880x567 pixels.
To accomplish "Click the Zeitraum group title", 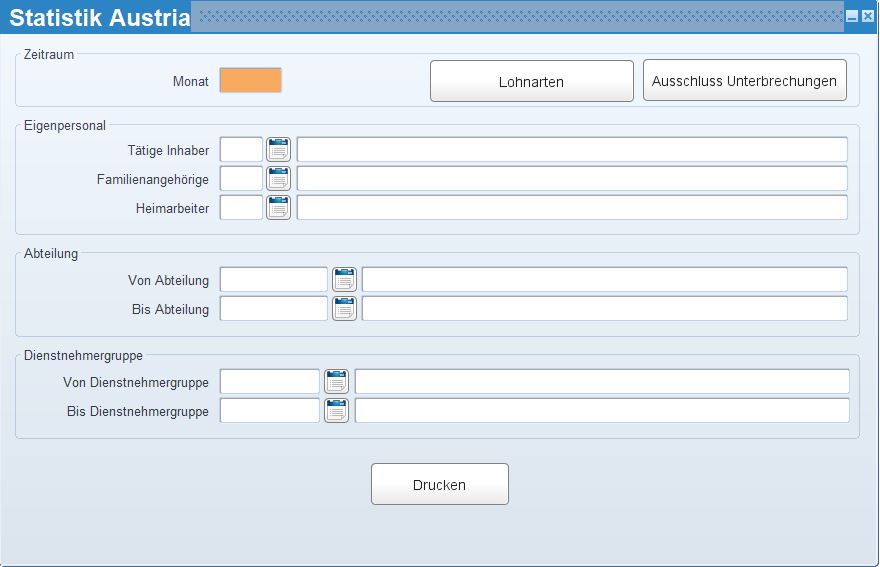I will pyautogui.click(x=49, y=54).
